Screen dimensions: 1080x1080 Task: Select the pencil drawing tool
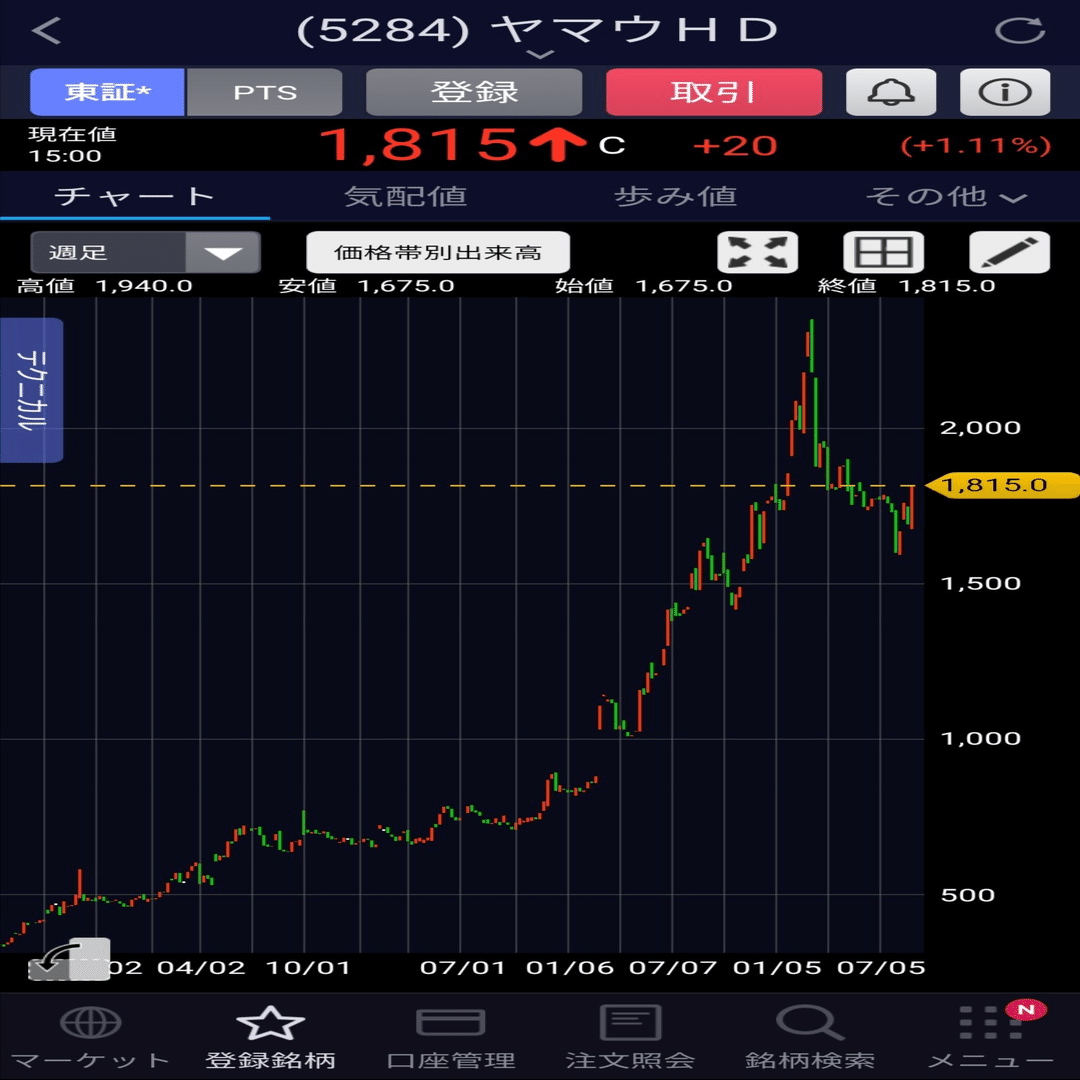point(1010,252)
